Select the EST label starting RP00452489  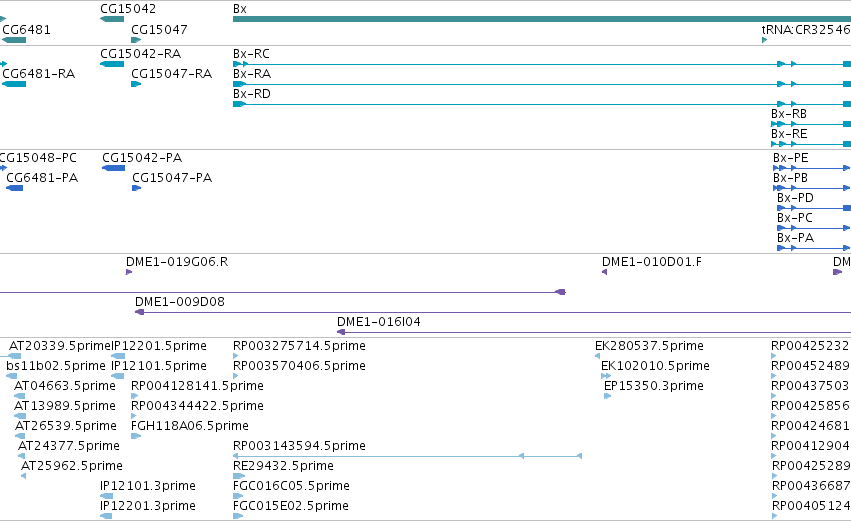(x=811, y=366)
